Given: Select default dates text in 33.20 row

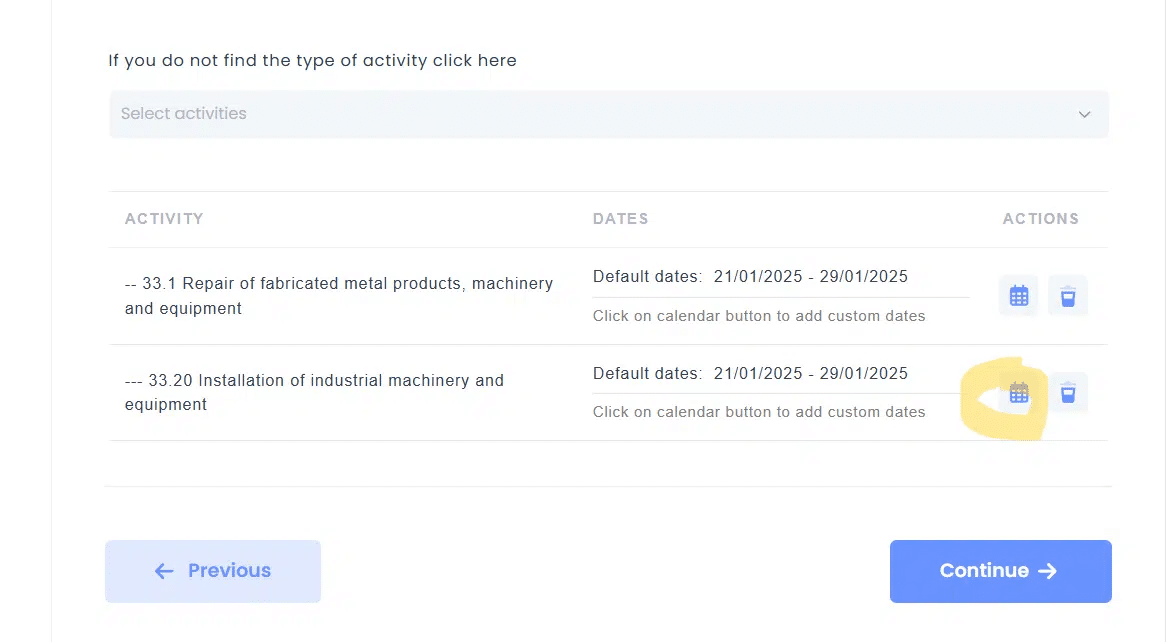Looking at the screenshot, I should [x=750, y=373].
